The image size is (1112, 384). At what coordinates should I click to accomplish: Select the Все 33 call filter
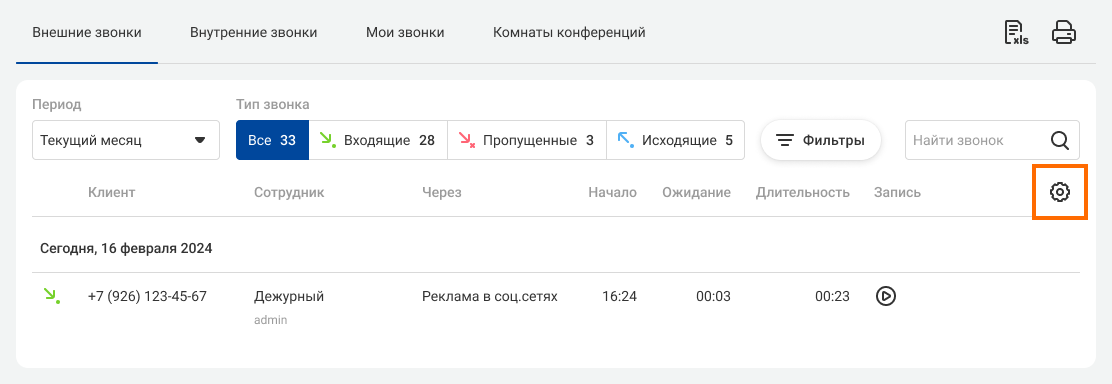272,140
